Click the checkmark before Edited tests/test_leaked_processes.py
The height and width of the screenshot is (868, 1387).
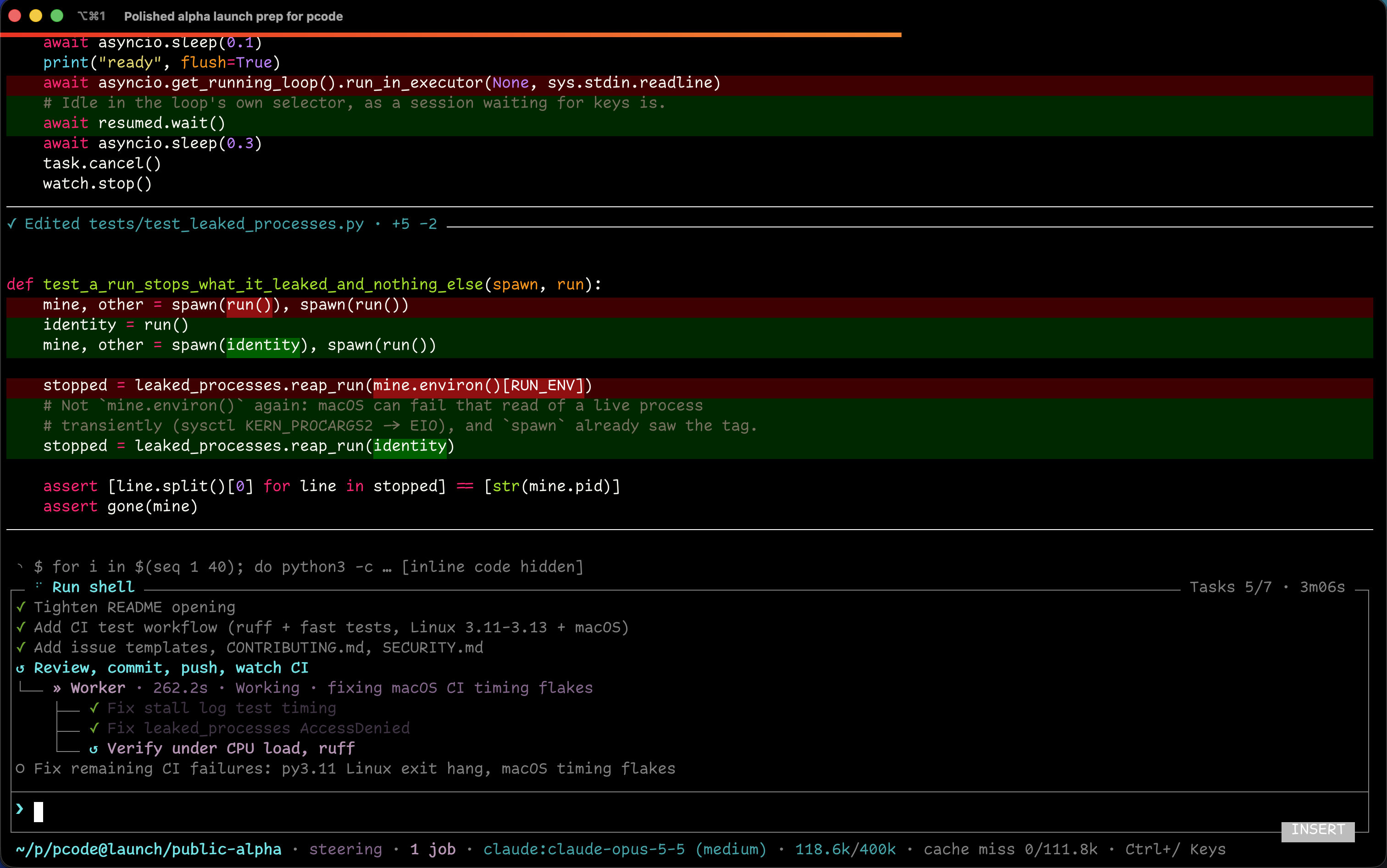click(11, 224)
